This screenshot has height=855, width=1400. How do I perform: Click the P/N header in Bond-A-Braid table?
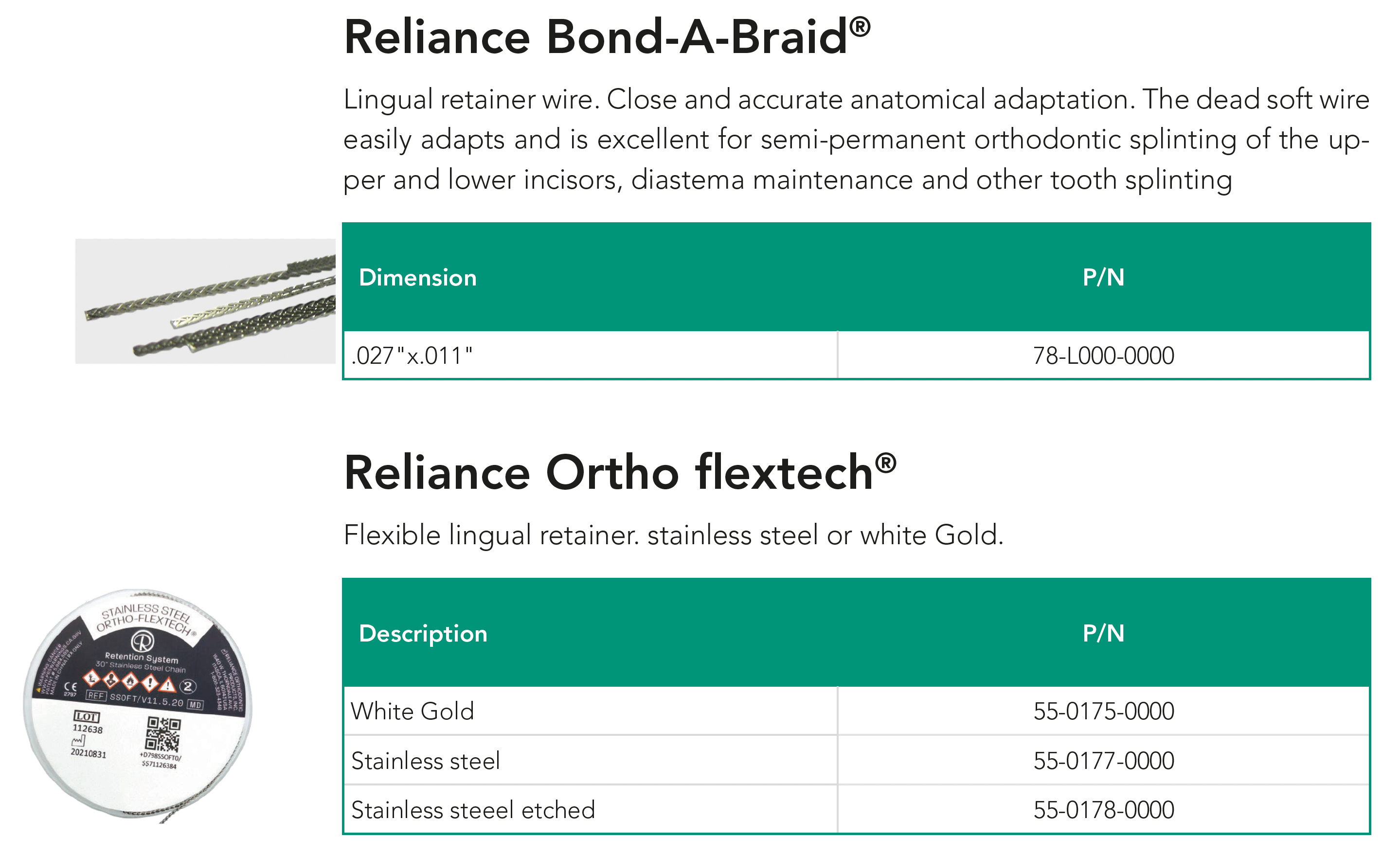(x=1103, y=277)
